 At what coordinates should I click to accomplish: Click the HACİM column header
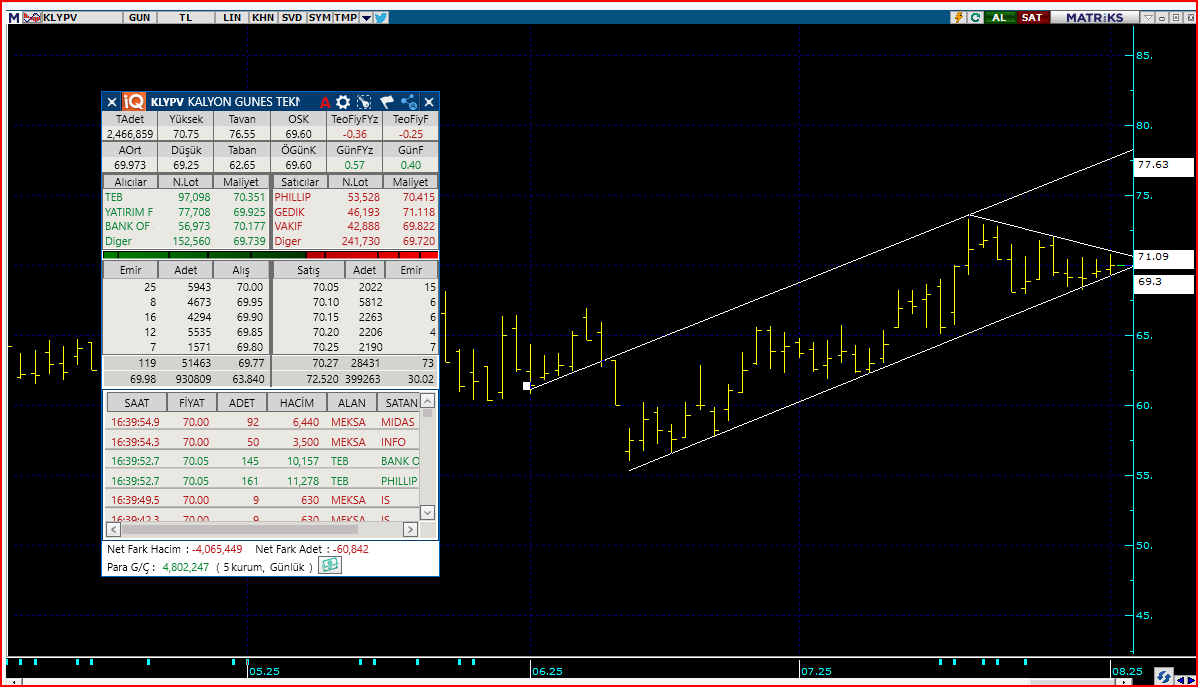296,403
